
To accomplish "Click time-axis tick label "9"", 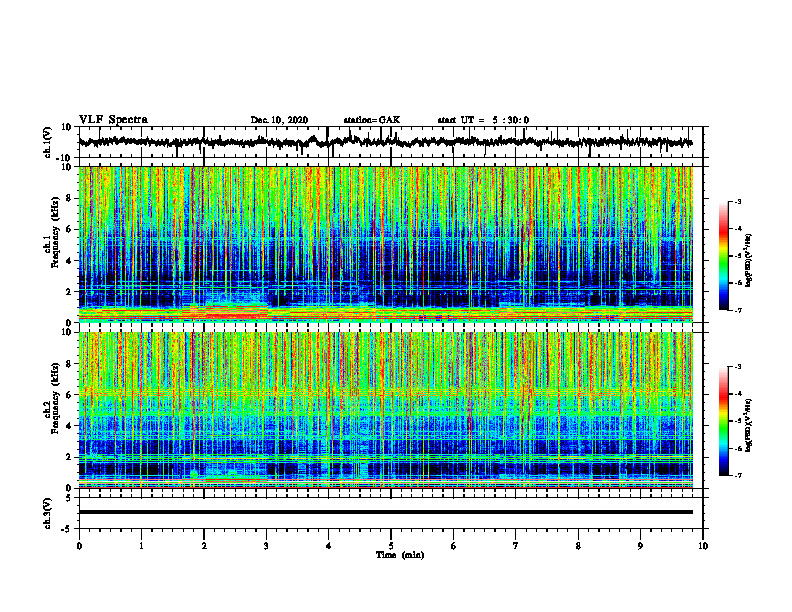I will [x=640, y=546].
